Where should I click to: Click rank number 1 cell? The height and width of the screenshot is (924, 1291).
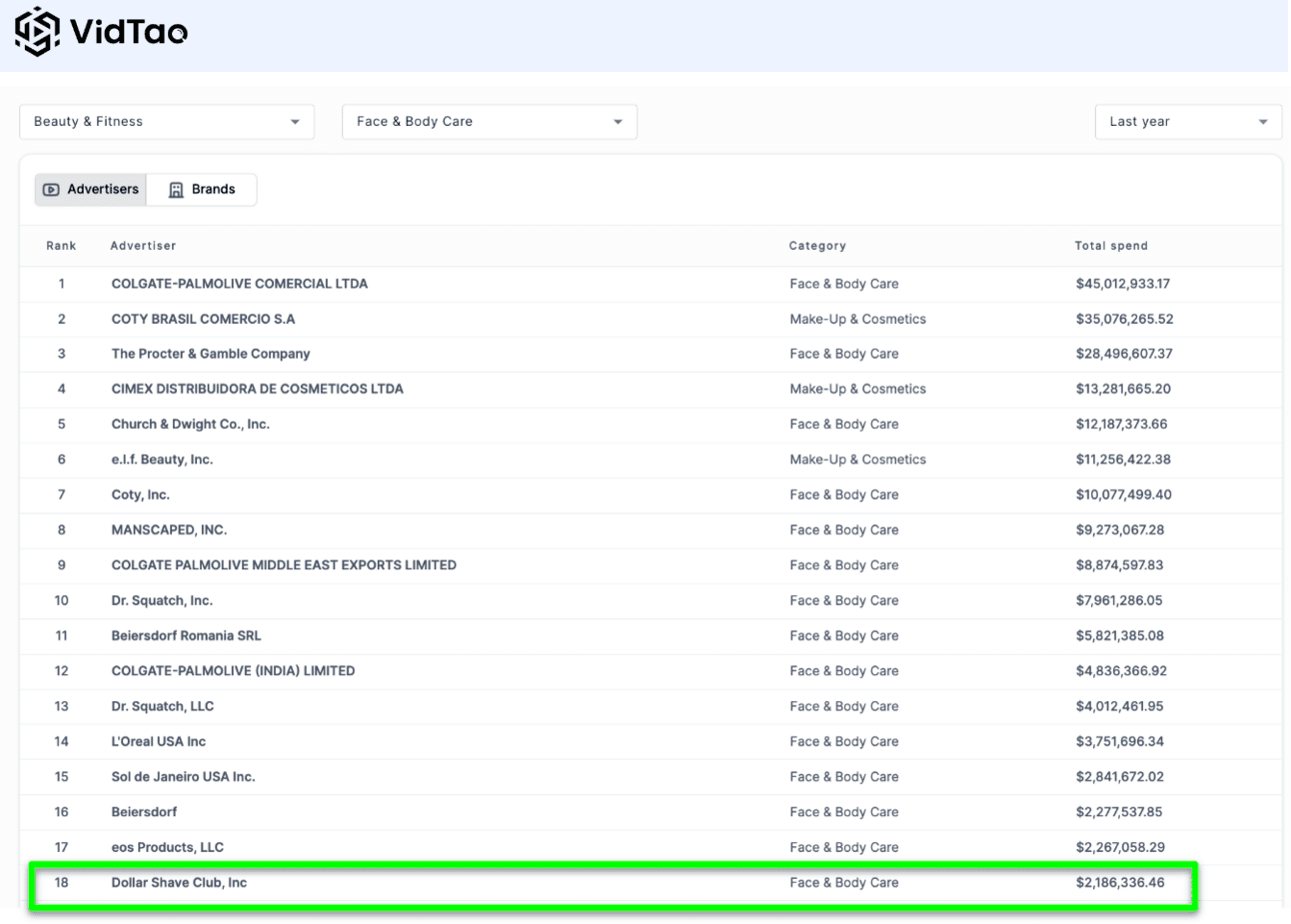coord(61,284)
